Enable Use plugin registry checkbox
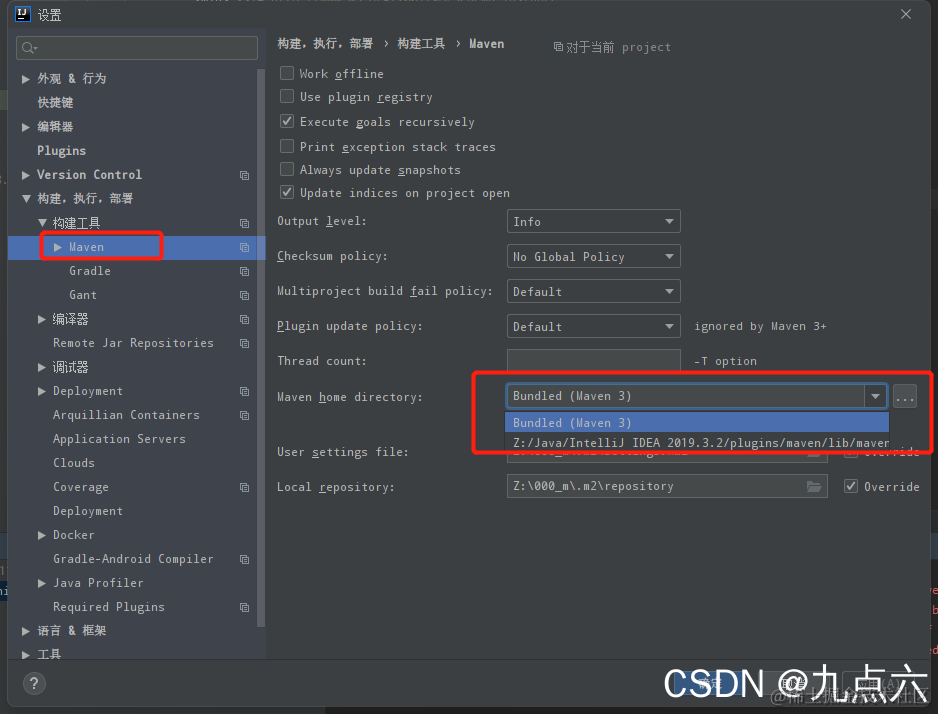The image size is (938, 714). point(287,96)
